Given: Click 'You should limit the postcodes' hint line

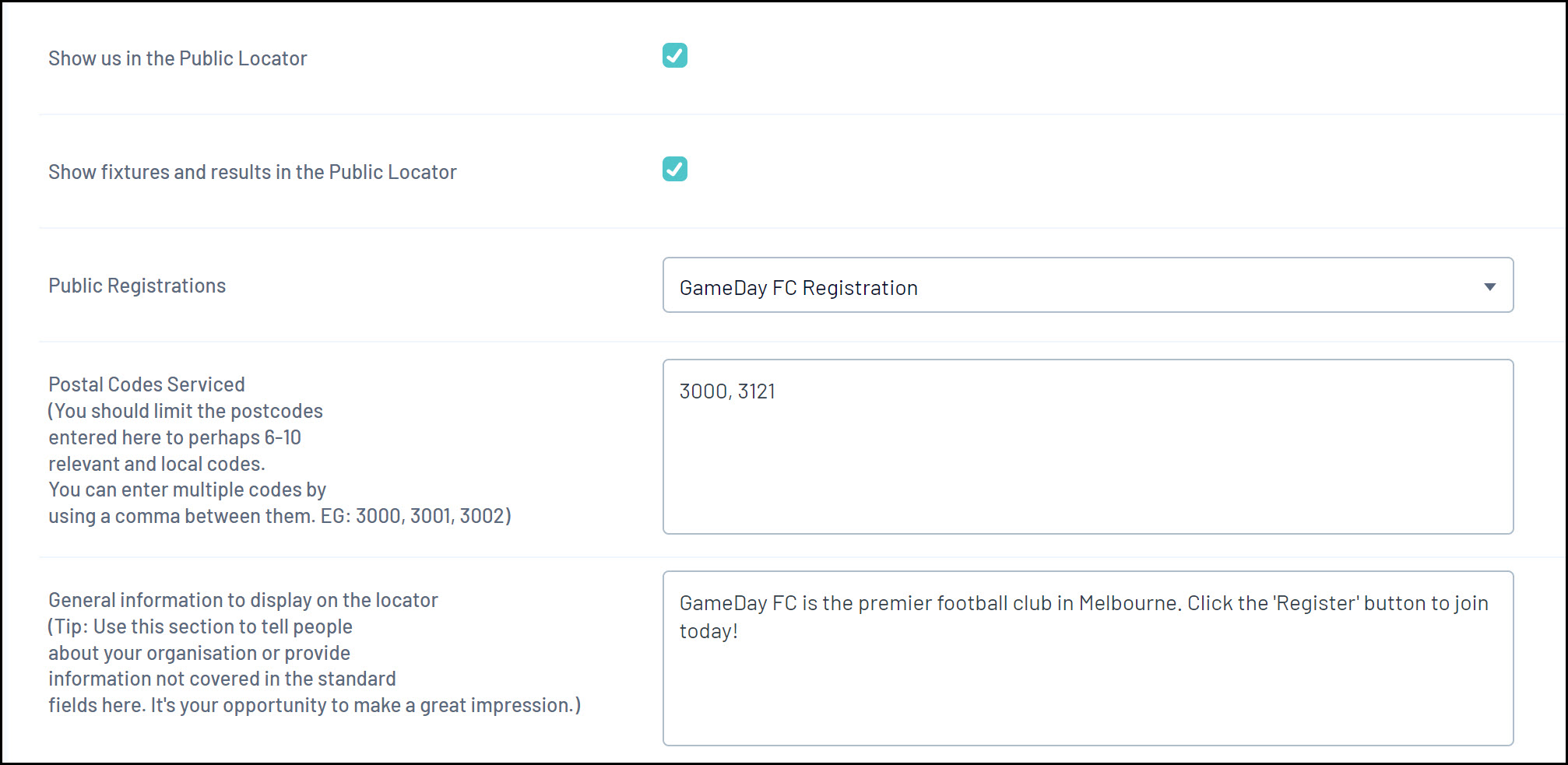Looking at the screenshot, I should pos(185,411).
